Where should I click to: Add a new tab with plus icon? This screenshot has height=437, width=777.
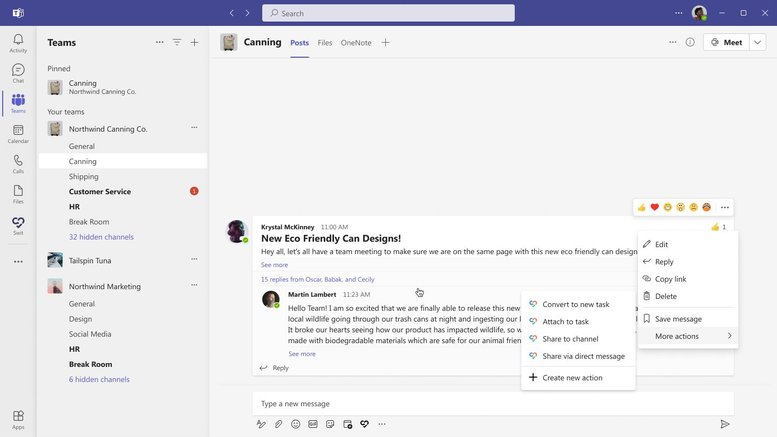pyautogui.click(x=385, y=43)
